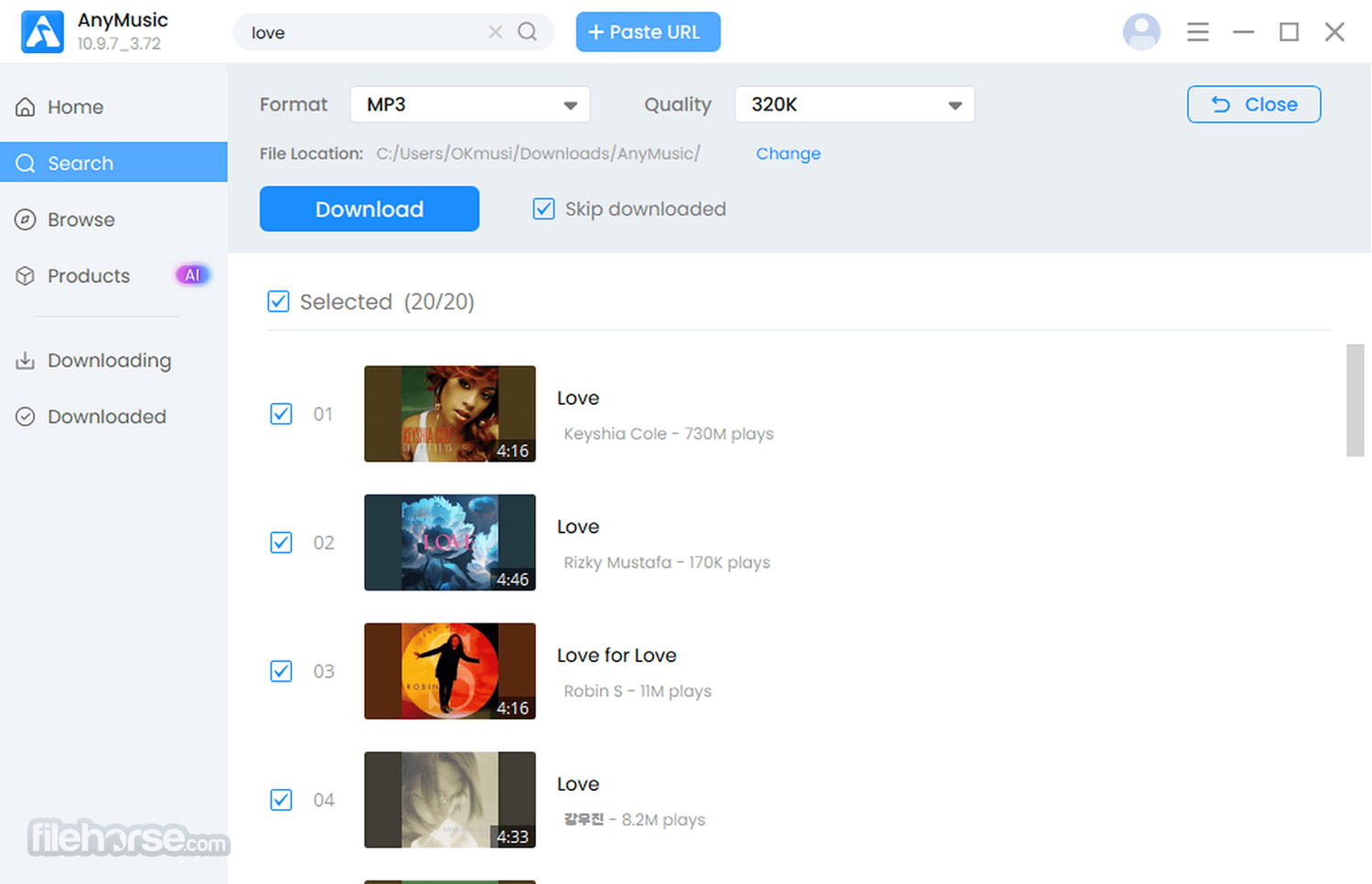Maximize the AnyMusic window

[1290, 32]
